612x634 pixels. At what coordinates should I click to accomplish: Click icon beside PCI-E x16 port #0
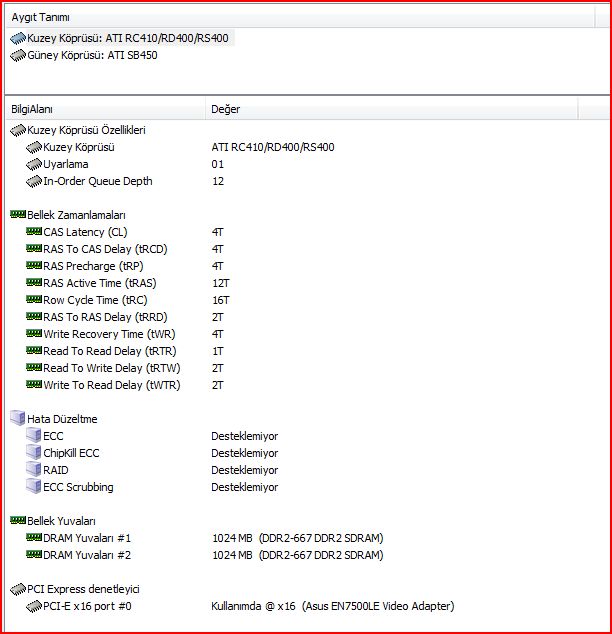coord(34,606)
